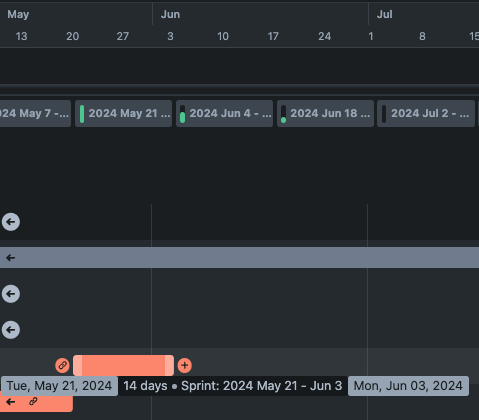Open the 2024 May 21 sprint chip

[123, 114]
